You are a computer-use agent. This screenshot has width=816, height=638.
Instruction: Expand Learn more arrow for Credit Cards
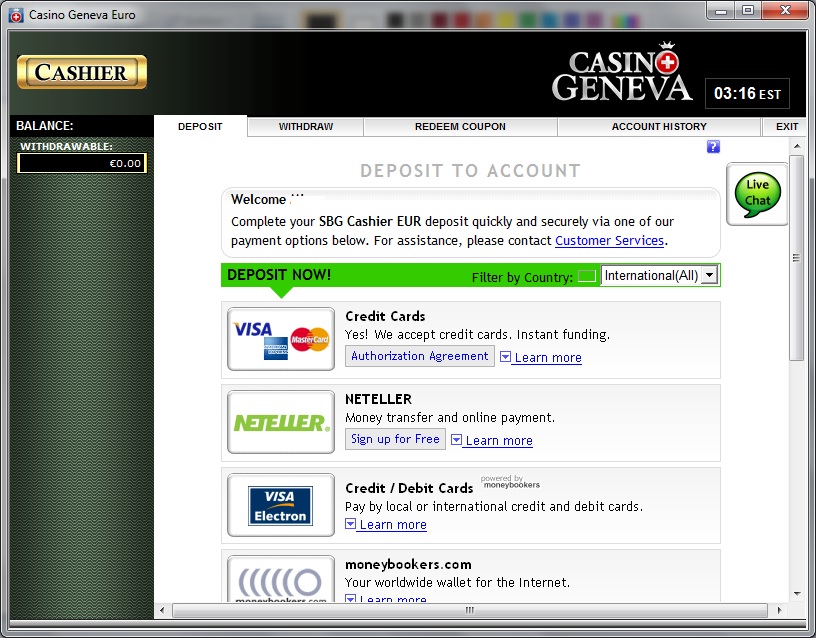(x=506, y=357)
